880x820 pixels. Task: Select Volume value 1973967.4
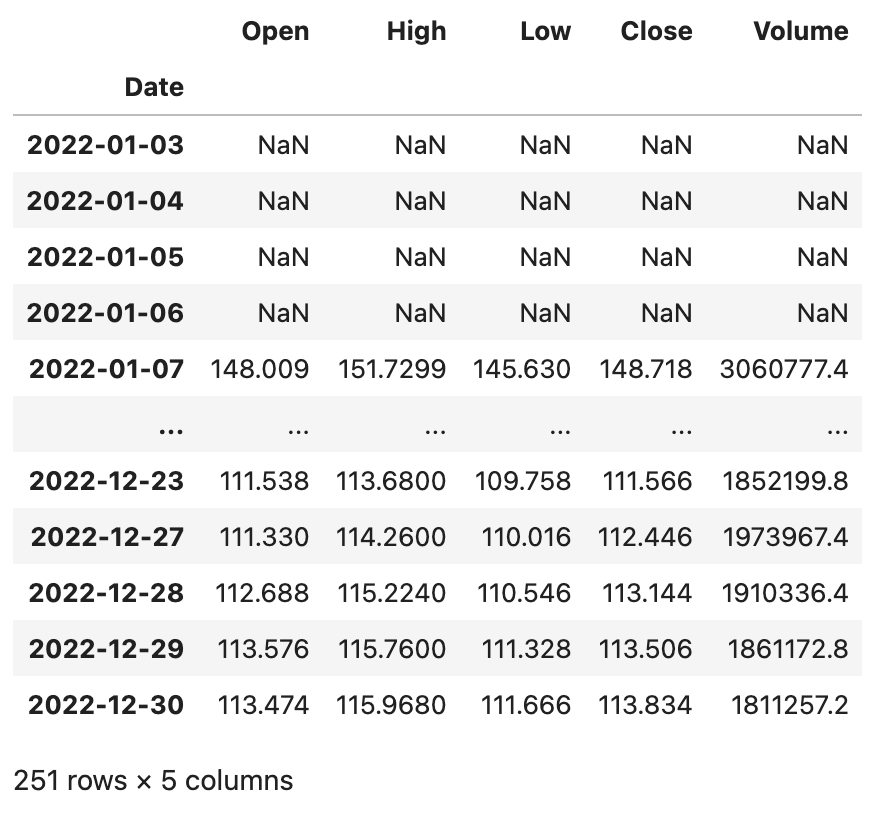784,537
